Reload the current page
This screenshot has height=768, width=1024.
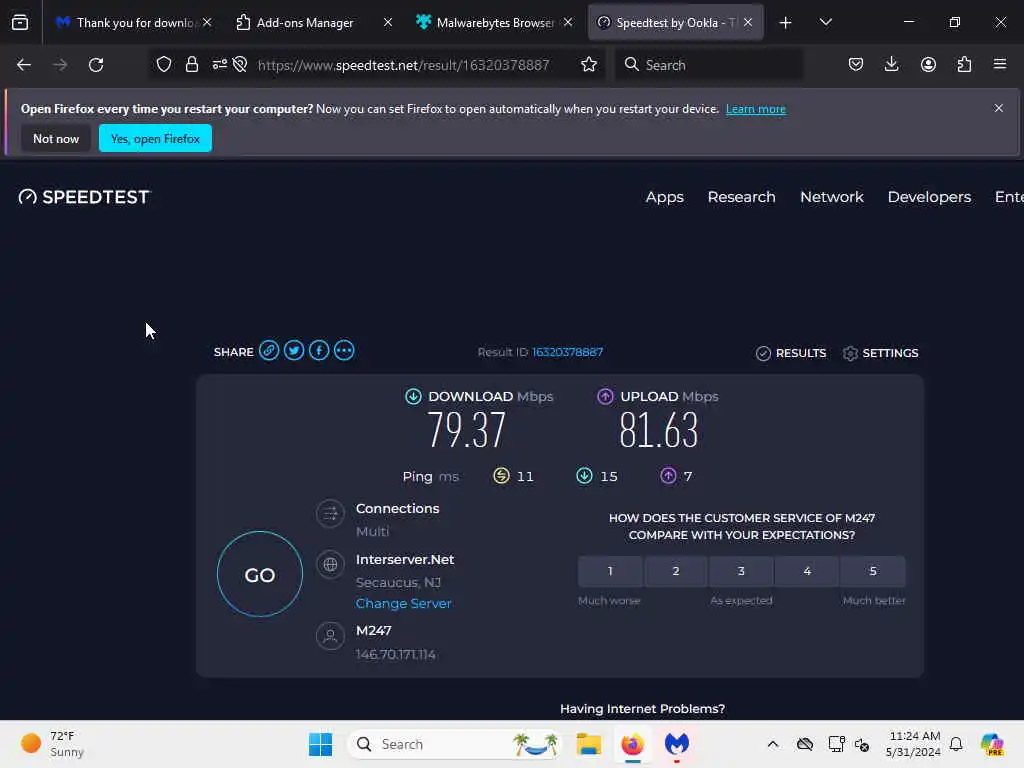point(96,65)
